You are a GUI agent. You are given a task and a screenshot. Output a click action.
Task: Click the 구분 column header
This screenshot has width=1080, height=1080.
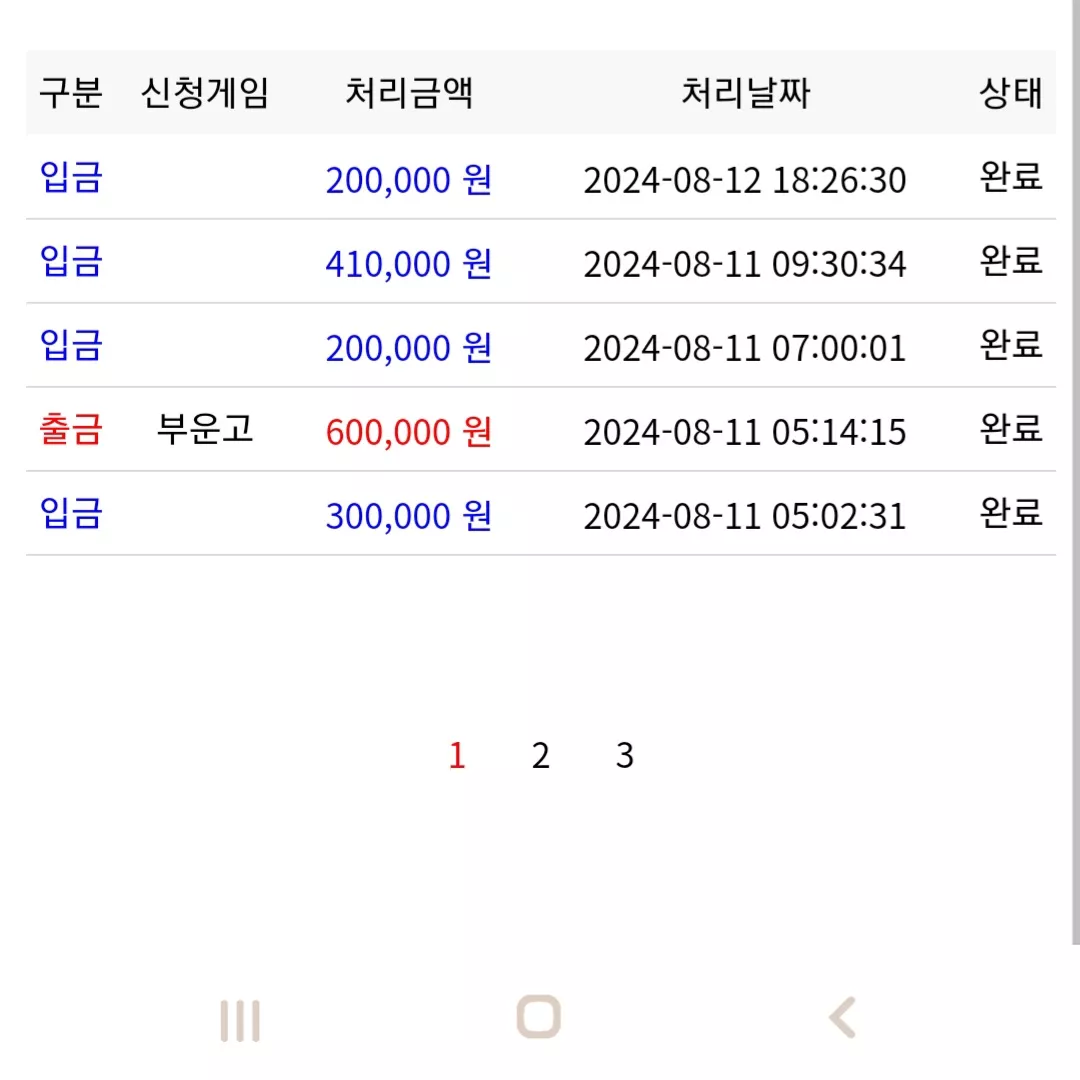(x=71, y=93)
